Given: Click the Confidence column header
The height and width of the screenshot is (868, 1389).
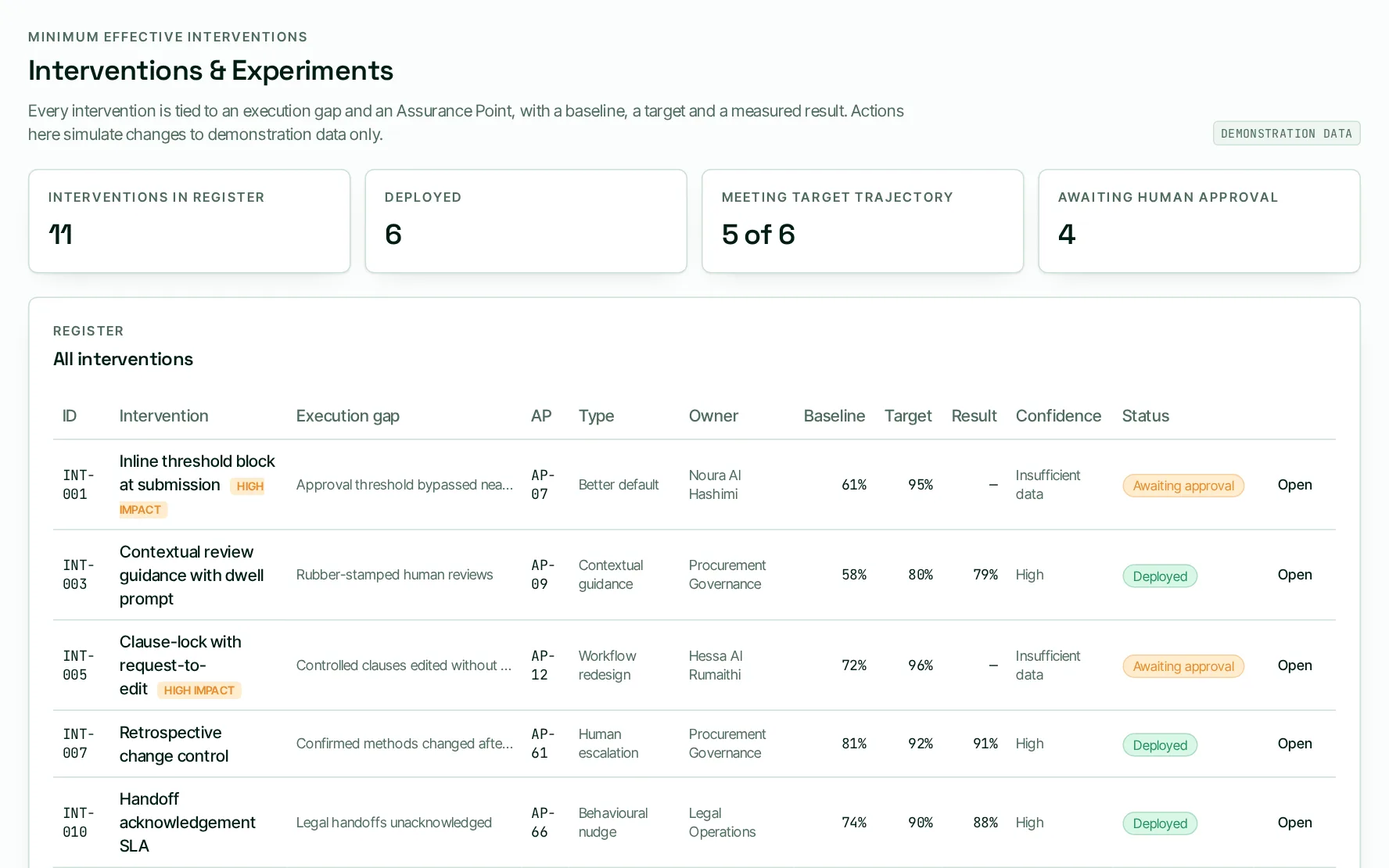Looking at the screenshot, I should (1058, 416).
